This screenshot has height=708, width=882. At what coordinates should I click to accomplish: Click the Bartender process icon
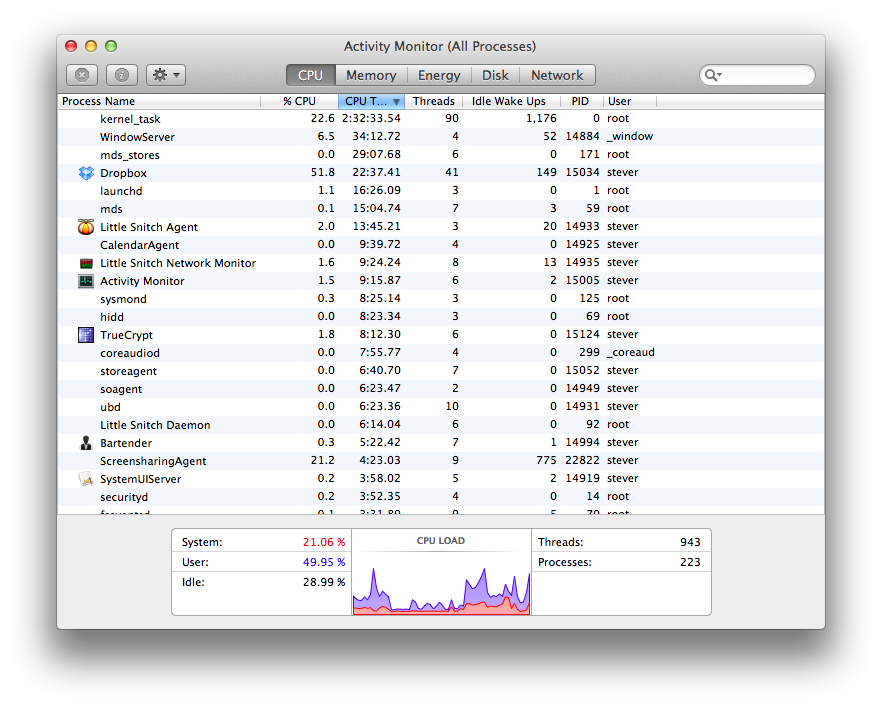(x=86, y=443)
